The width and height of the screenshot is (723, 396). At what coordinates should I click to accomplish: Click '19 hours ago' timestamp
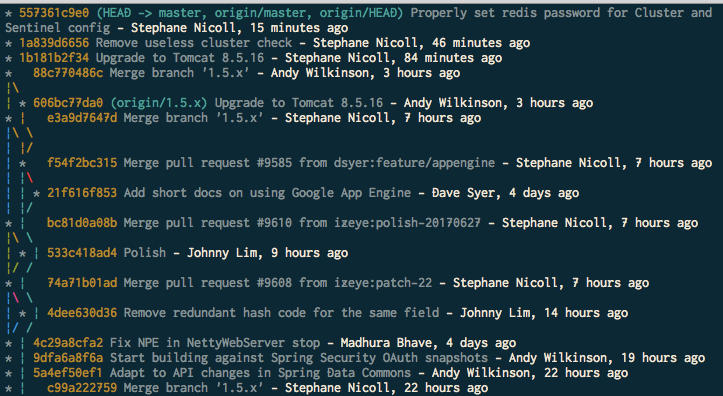[663, 358]
